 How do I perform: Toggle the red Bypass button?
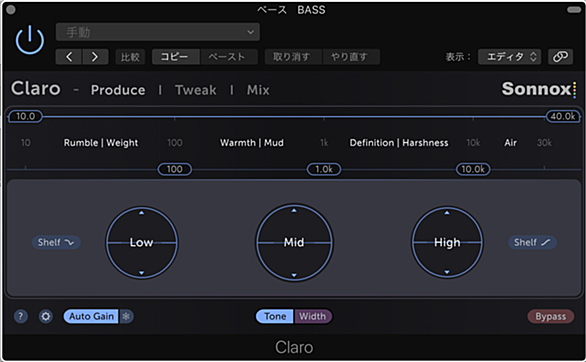tap(550, 316)
